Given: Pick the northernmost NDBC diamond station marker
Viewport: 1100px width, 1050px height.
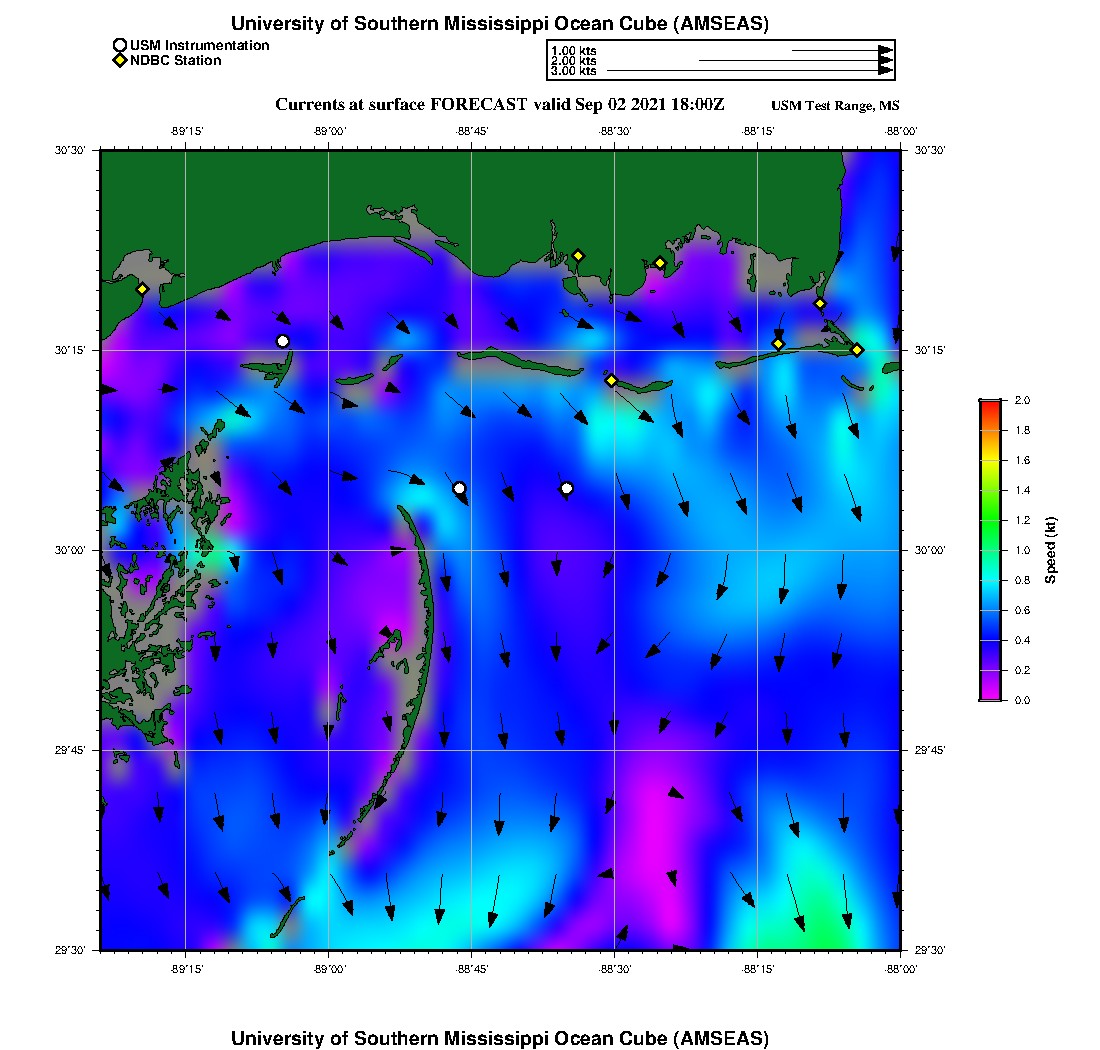Looking at the screenshot, I should (578, 255).
